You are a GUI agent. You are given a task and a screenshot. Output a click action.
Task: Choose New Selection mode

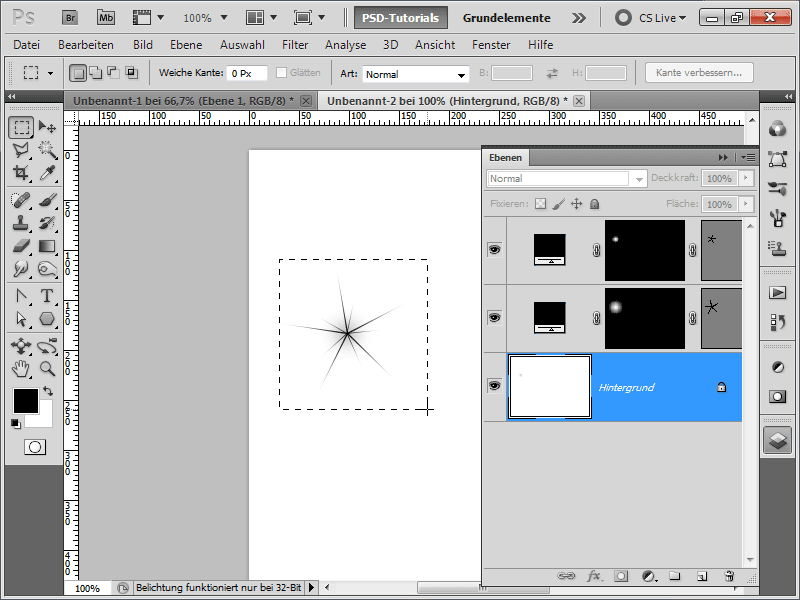pos(78,73)
